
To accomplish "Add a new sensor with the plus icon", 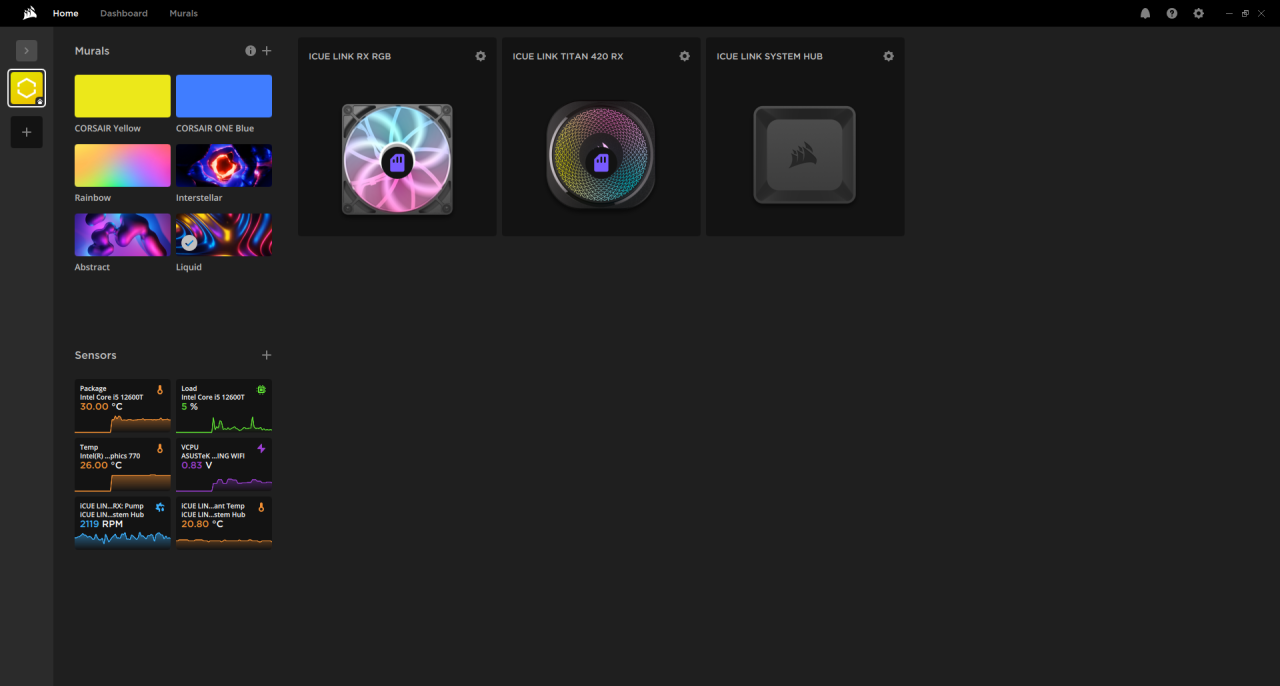I will 266,355.
